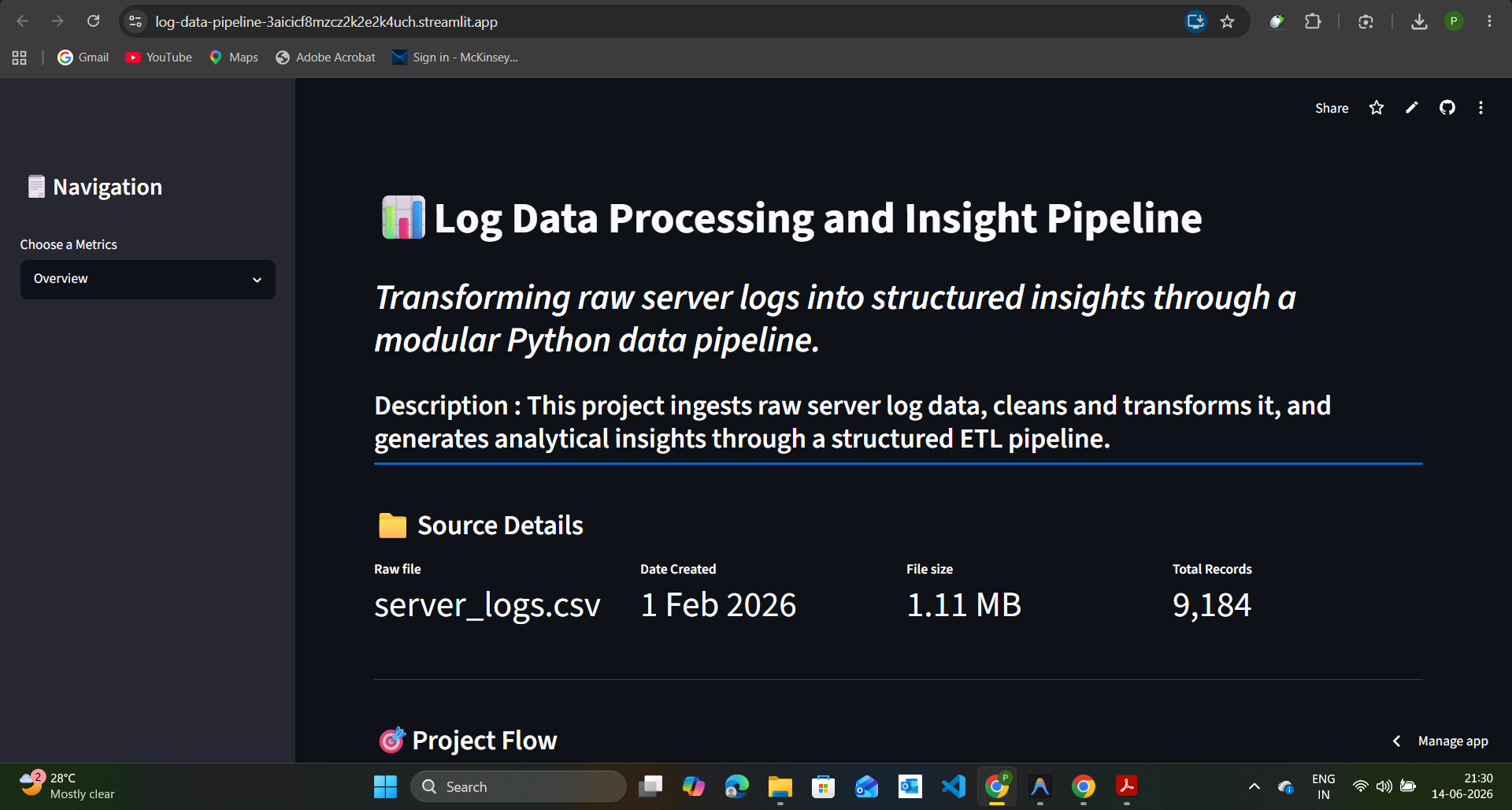Click the 1 Feb 2026 date value
This screenshot has height=810, width=1512.
[x=718, y=605]
